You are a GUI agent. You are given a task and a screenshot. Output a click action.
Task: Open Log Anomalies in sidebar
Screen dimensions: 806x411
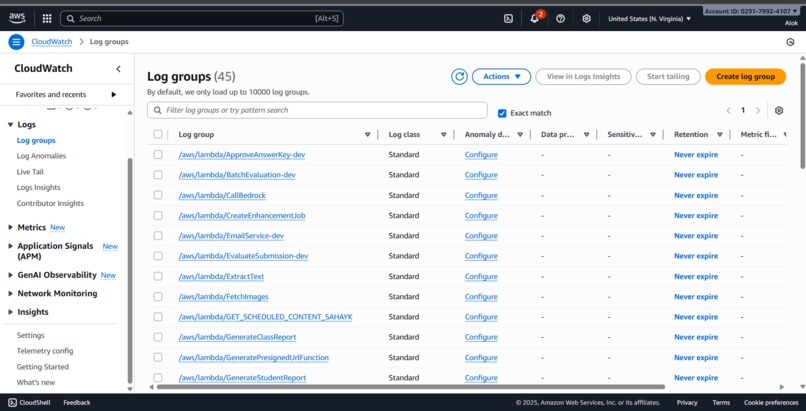coord(41,156)
